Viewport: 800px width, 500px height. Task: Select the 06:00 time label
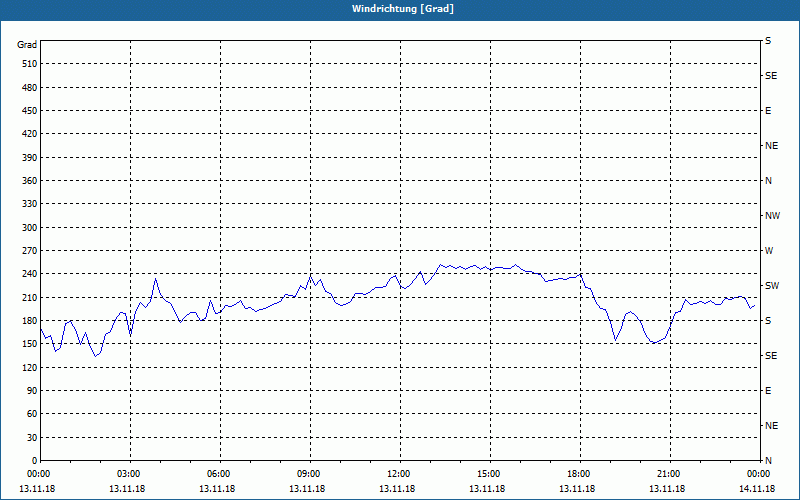[220, 474]
